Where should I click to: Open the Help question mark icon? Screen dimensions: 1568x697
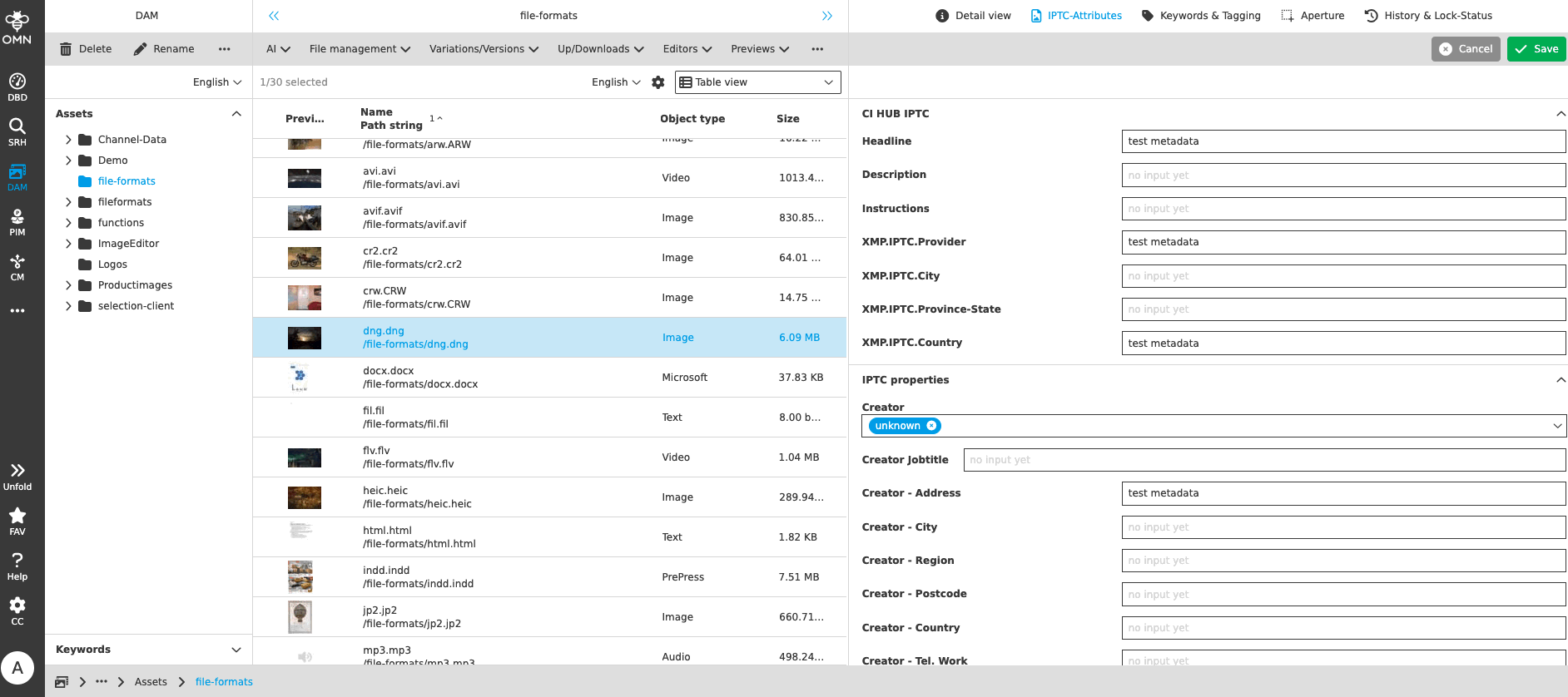click(17, 566)
